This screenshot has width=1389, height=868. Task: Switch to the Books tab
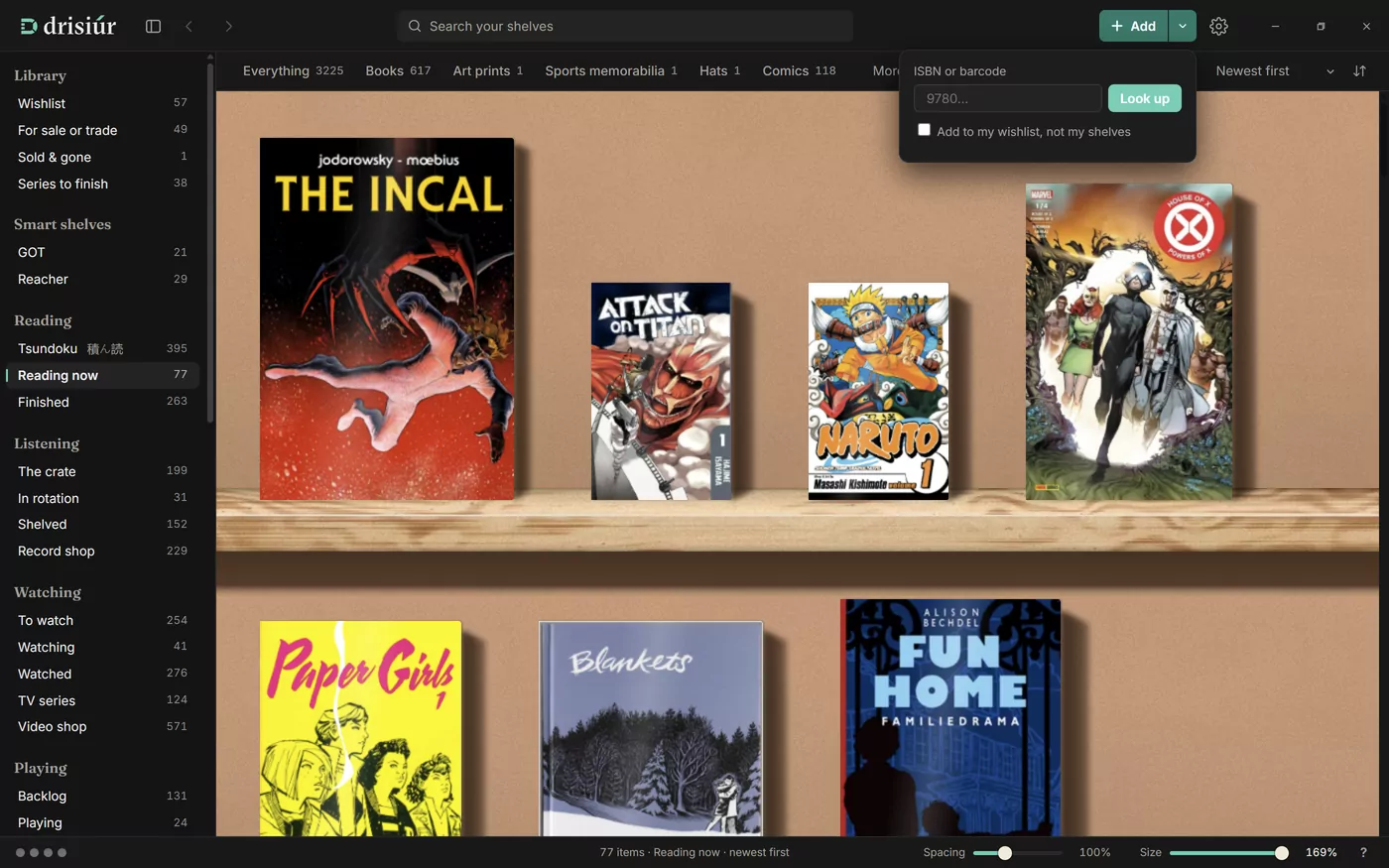coord(398,70)
